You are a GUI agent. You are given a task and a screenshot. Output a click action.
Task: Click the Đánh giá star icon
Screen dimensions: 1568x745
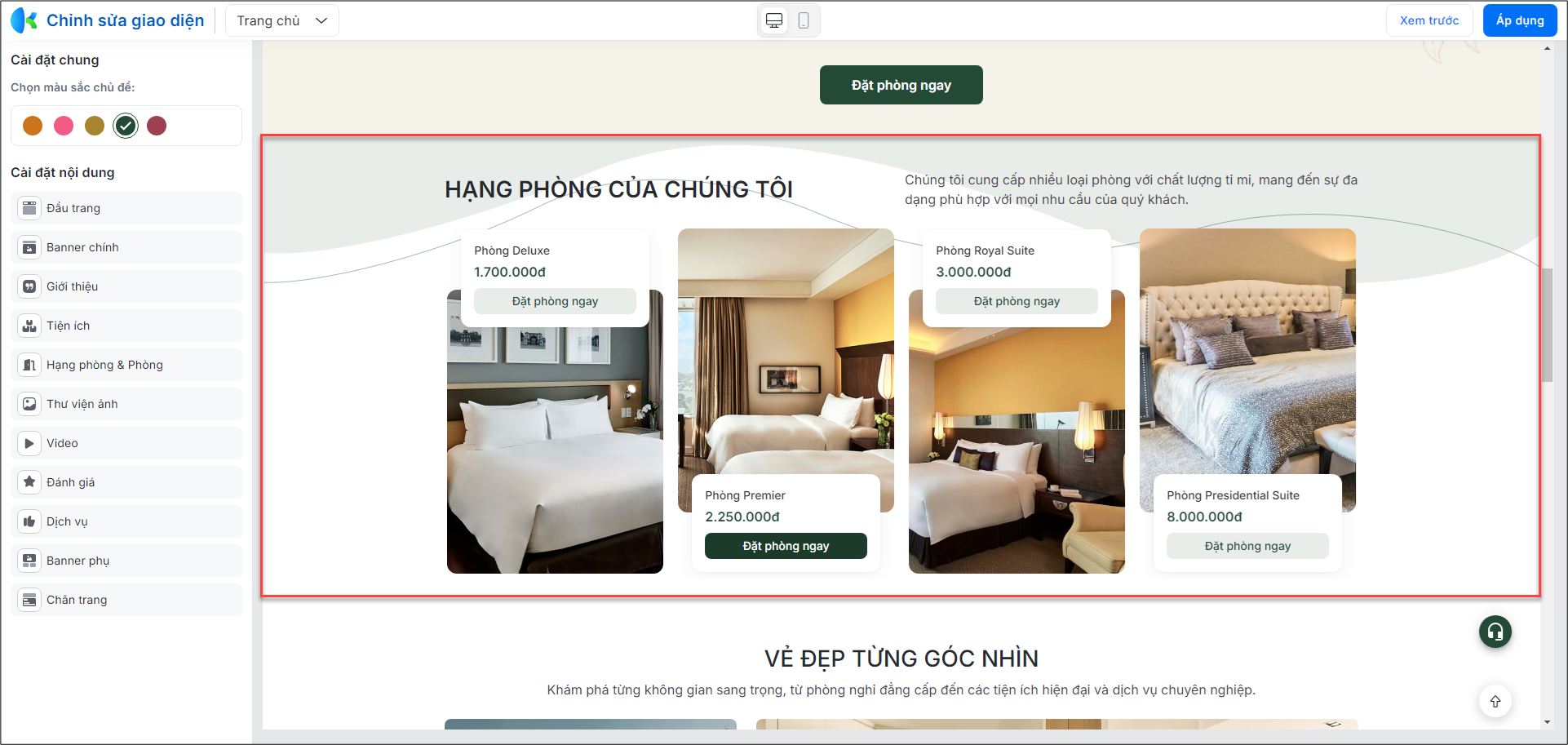click(x=29, y=482)
